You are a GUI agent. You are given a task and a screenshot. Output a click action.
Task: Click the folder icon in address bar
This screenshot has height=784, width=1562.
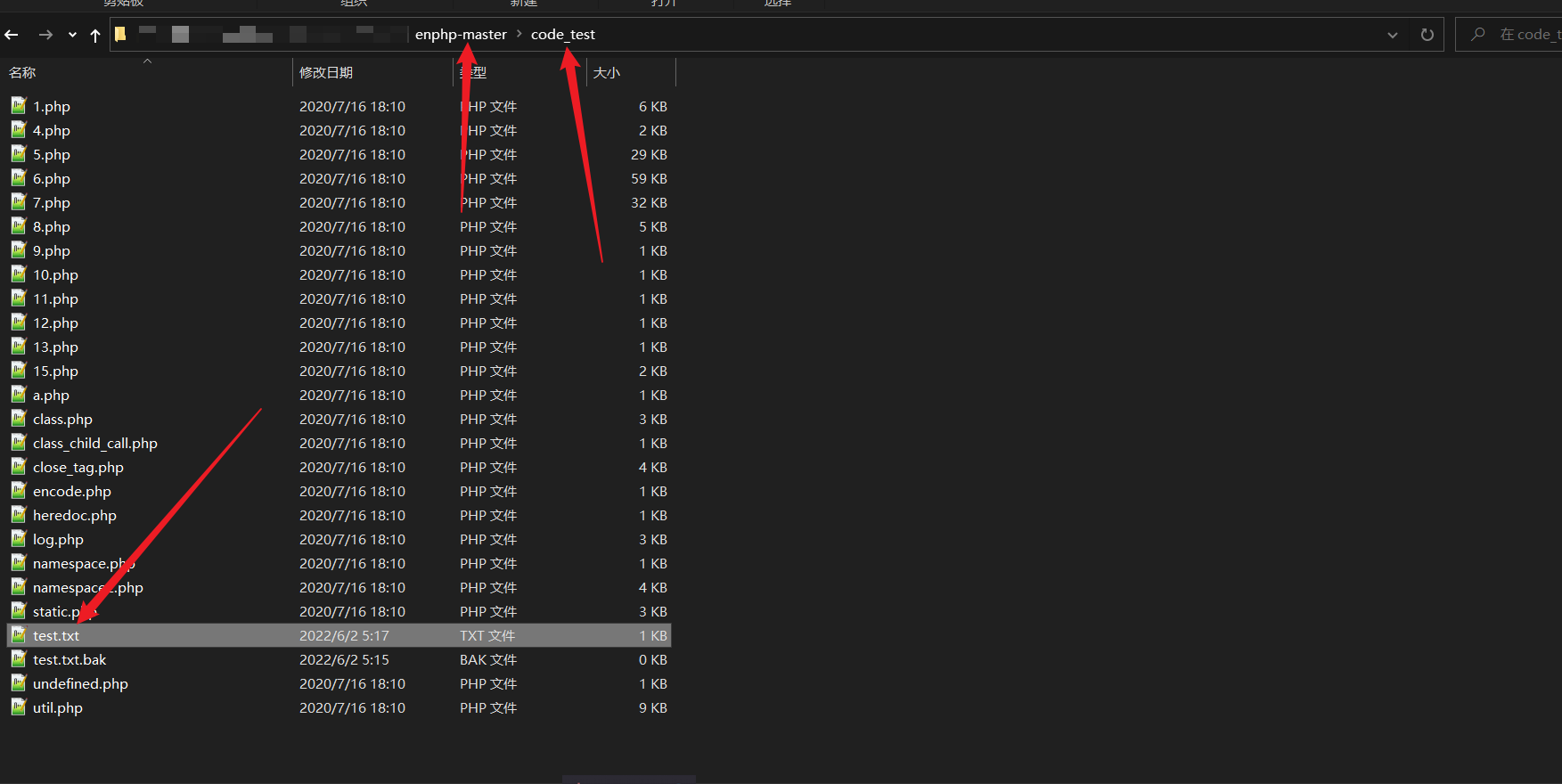[x=120, y=35]
